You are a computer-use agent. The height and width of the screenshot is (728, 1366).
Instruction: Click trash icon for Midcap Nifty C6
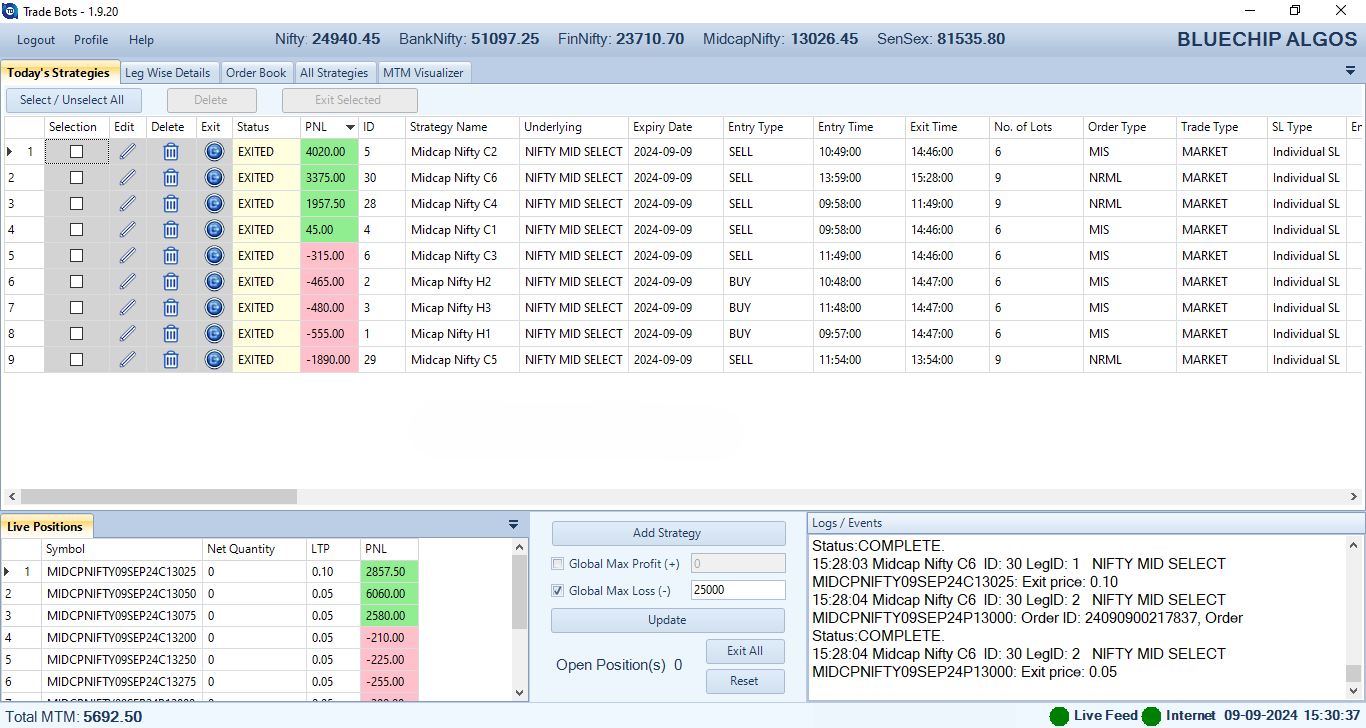pyautogui.click(x=171, y=177)
